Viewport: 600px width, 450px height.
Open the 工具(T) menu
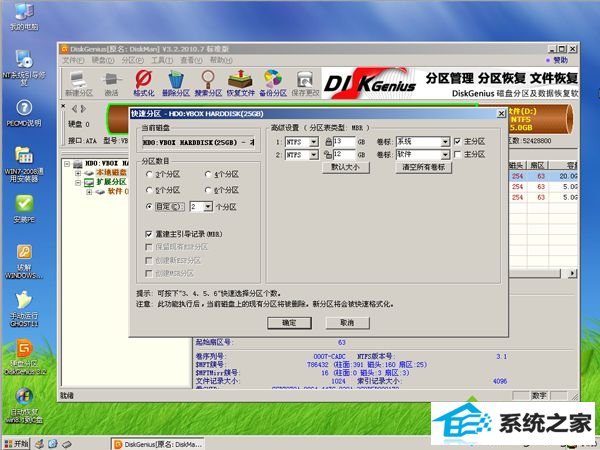coord(162,60)
